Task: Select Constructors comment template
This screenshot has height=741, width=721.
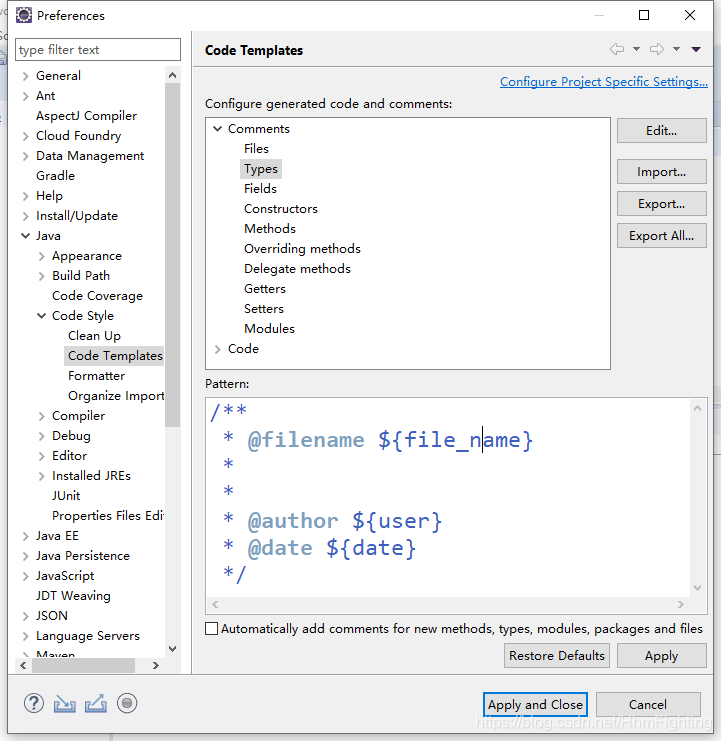Action: [x=281, y=209]
